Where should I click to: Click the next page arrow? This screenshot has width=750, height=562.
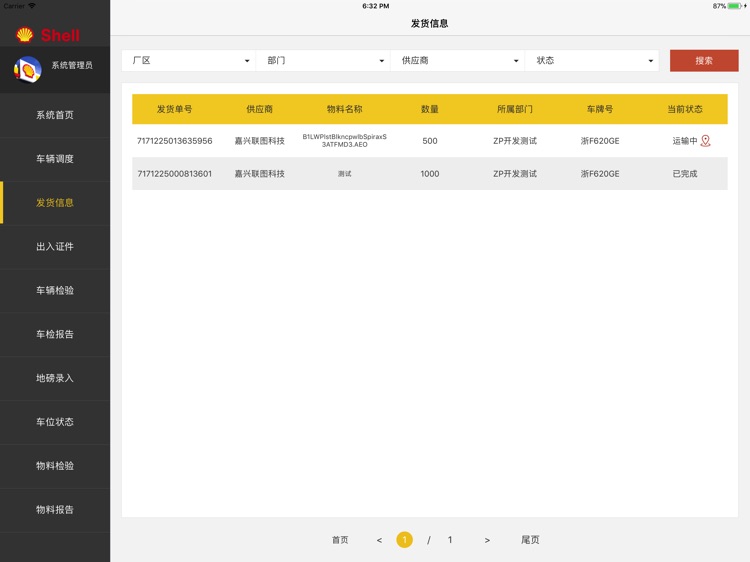[x=487, y=540]
